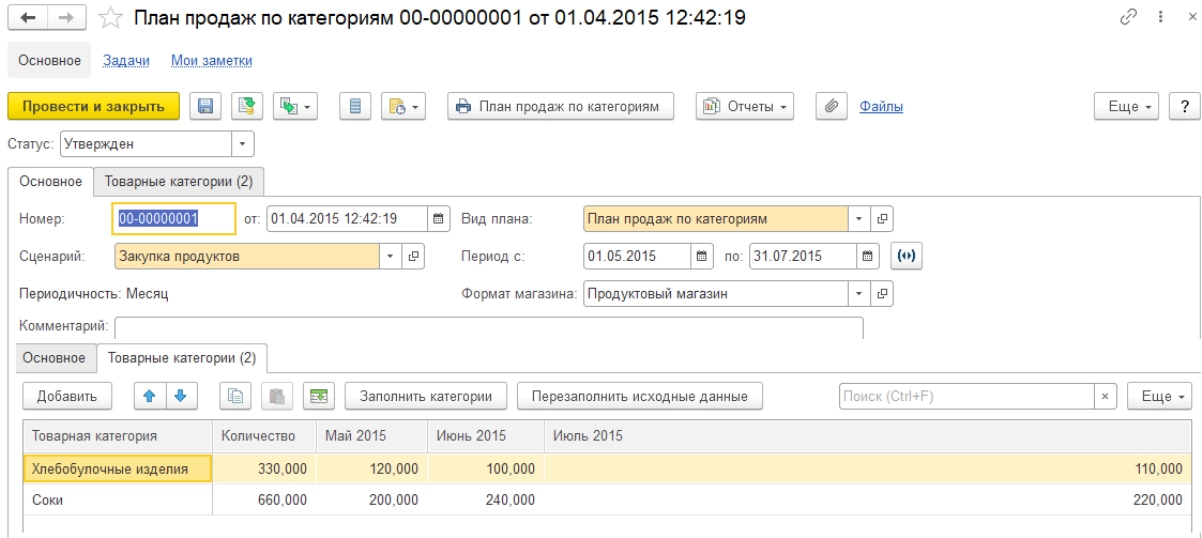The height and width of the screenshot is (538, 1202).
Task: Click Перезаполнить исходные данные
Action: pos(641,396)
